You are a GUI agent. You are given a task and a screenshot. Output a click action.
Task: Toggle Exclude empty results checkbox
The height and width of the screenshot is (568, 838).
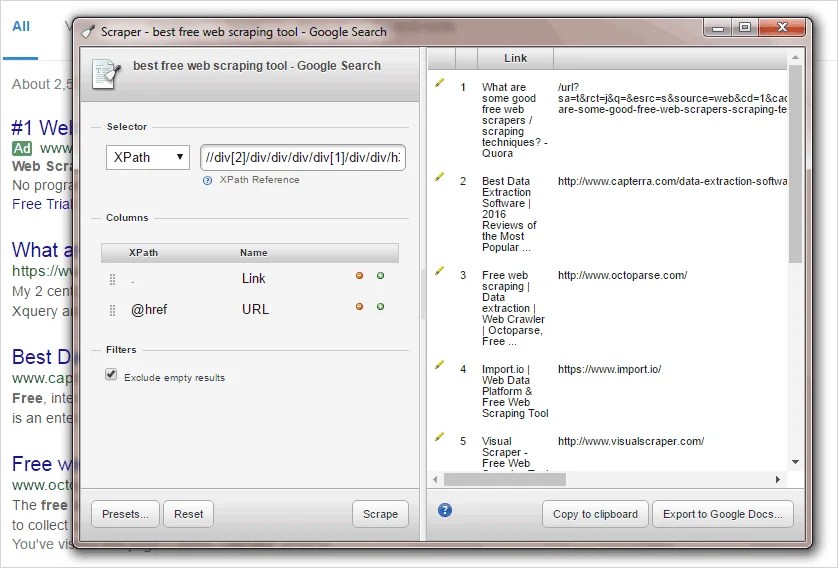click(111, 375)
